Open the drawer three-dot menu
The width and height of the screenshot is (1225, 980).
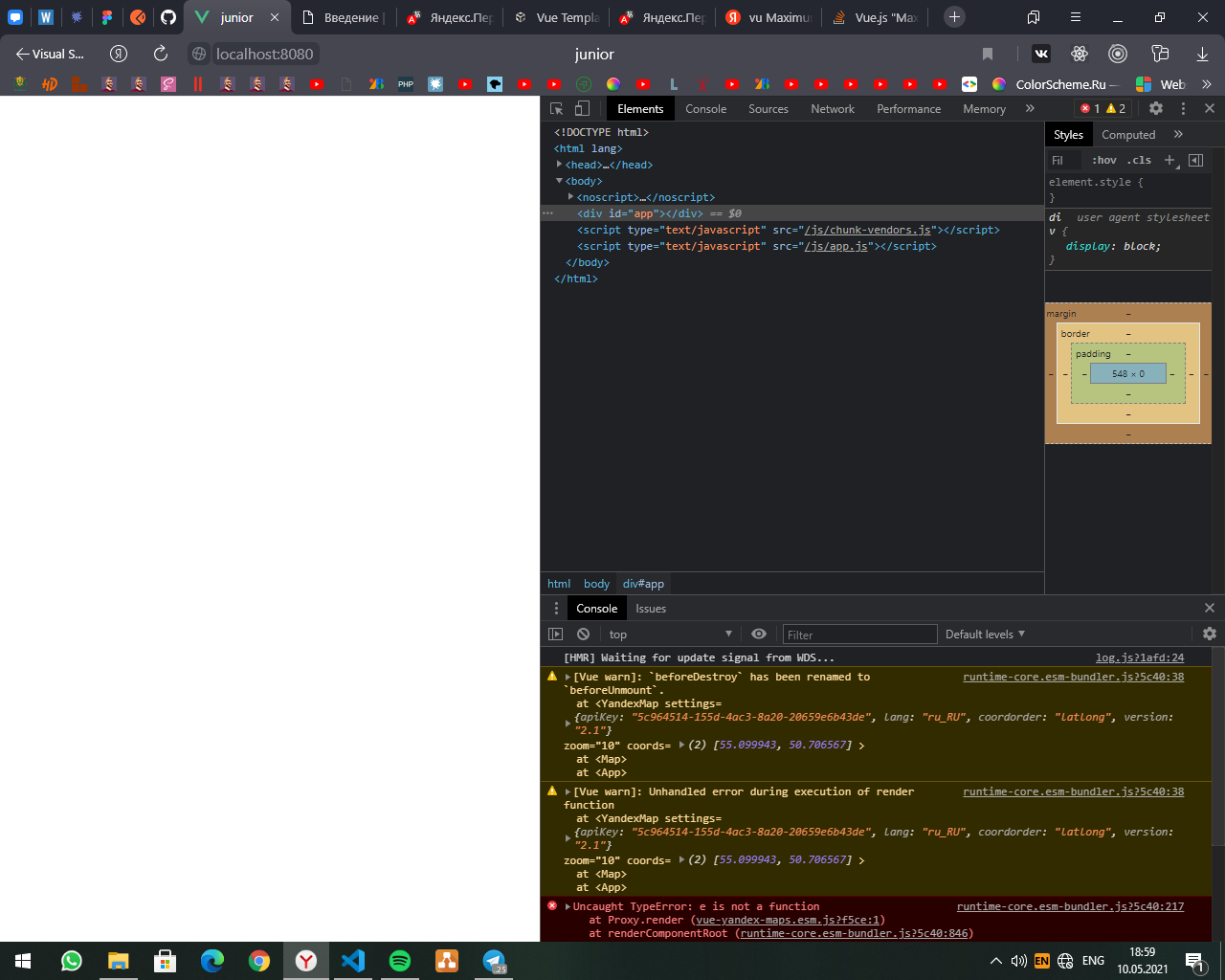[556, 609]
